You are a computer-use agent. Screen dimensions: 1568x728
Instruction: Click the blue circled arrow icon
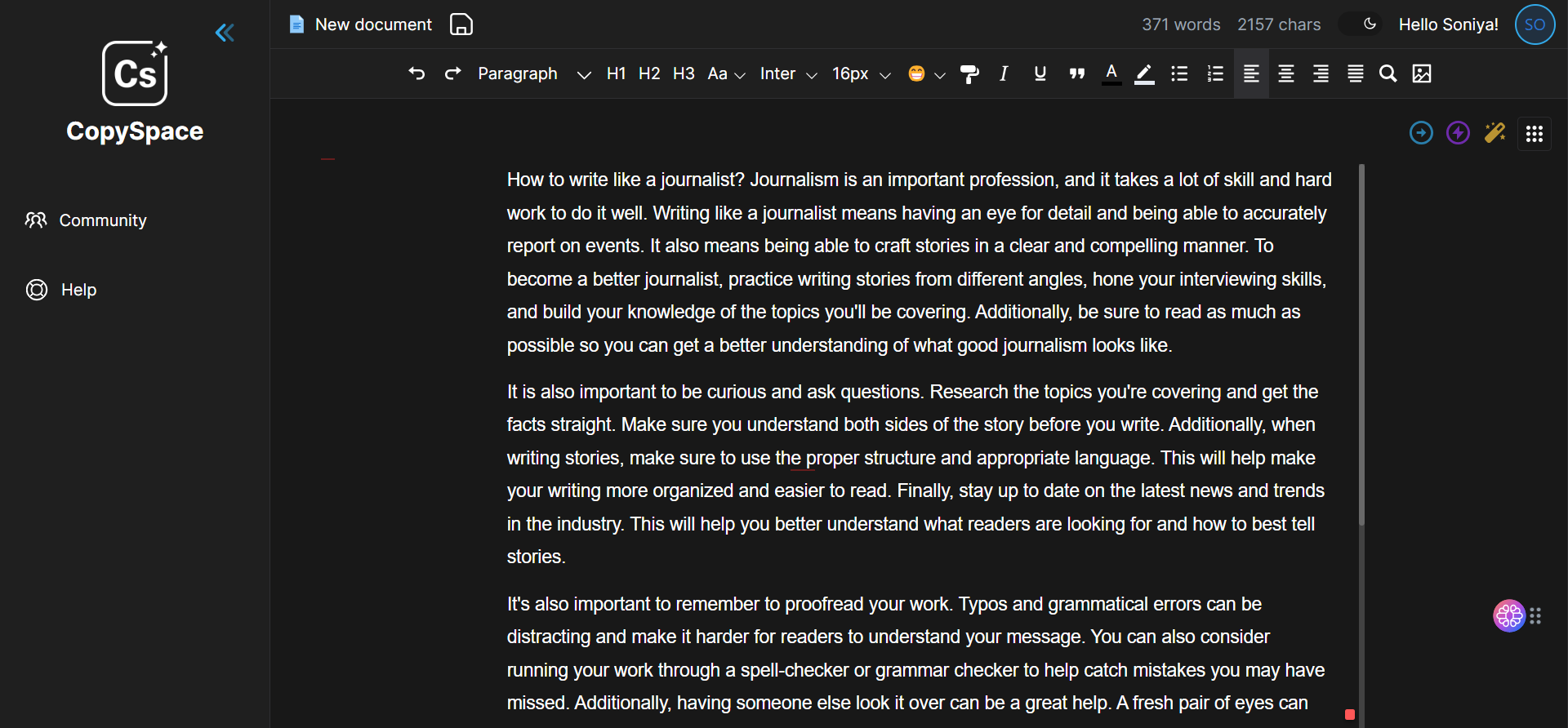1421,132
